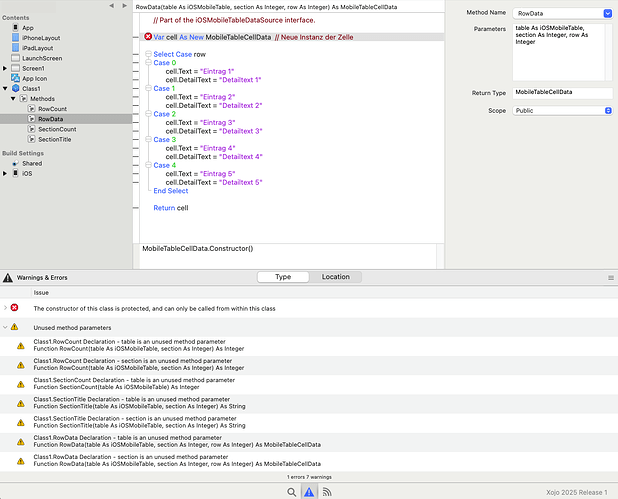Navigate forward with the right arrow
Image resolution: width=618 pixels, height=499 pixels.
125,6
